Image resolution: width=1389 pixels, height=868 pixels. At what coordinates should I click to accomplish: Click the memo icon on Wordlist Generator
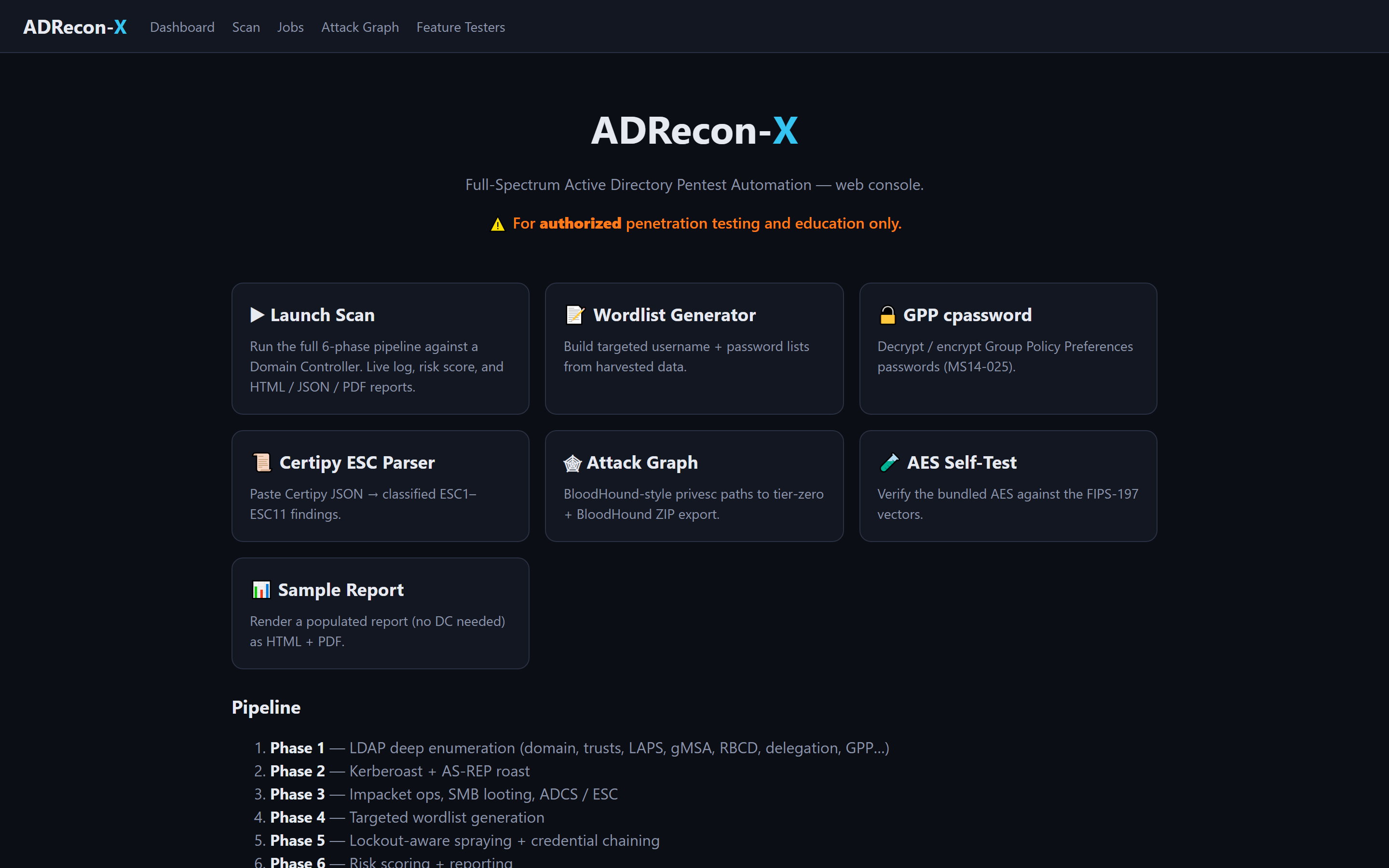575,315
